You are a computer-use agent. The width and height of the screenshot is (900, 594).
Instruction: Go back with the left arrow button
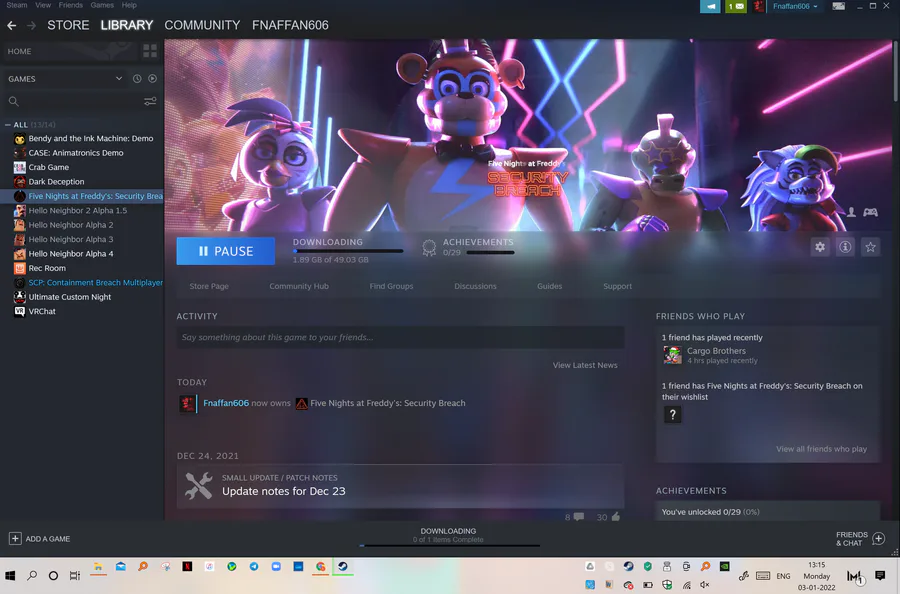point(11,25)
